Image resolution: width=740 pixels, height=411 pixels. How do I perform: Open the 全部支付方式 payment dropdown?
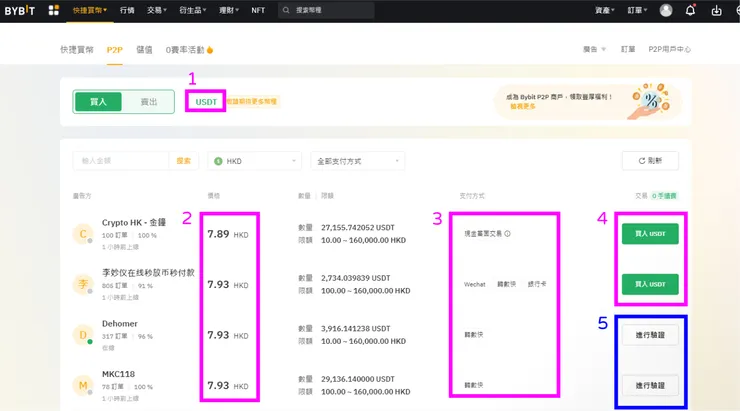click(357, 161)
